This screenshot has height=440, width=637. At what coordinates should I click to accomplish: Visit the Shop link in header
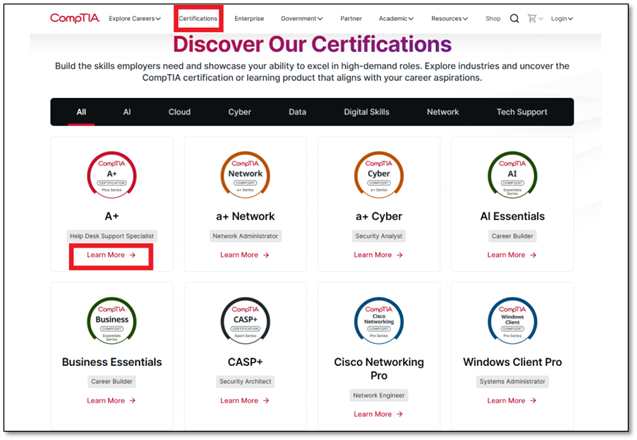point(493,19)
